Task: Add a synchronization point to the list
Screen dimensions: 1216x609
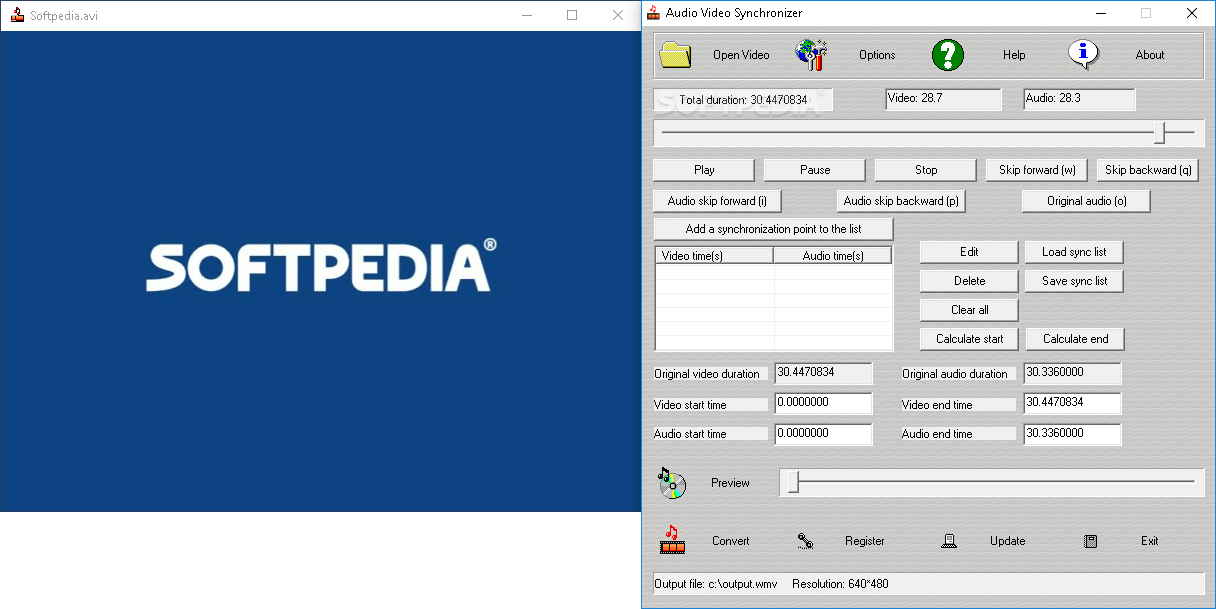Action: 773,228
